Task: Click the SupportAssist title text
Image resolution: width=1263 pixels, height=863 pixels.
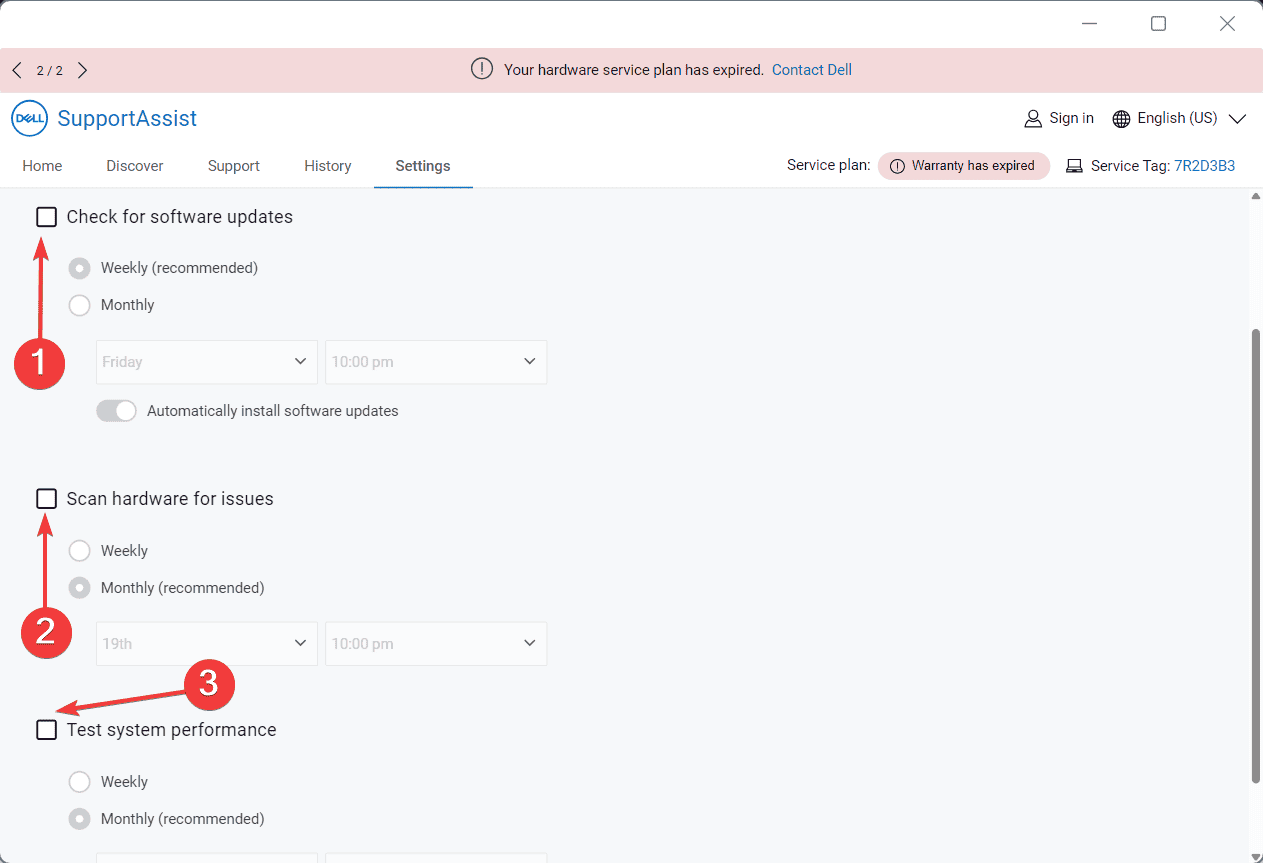Action: 127,118
